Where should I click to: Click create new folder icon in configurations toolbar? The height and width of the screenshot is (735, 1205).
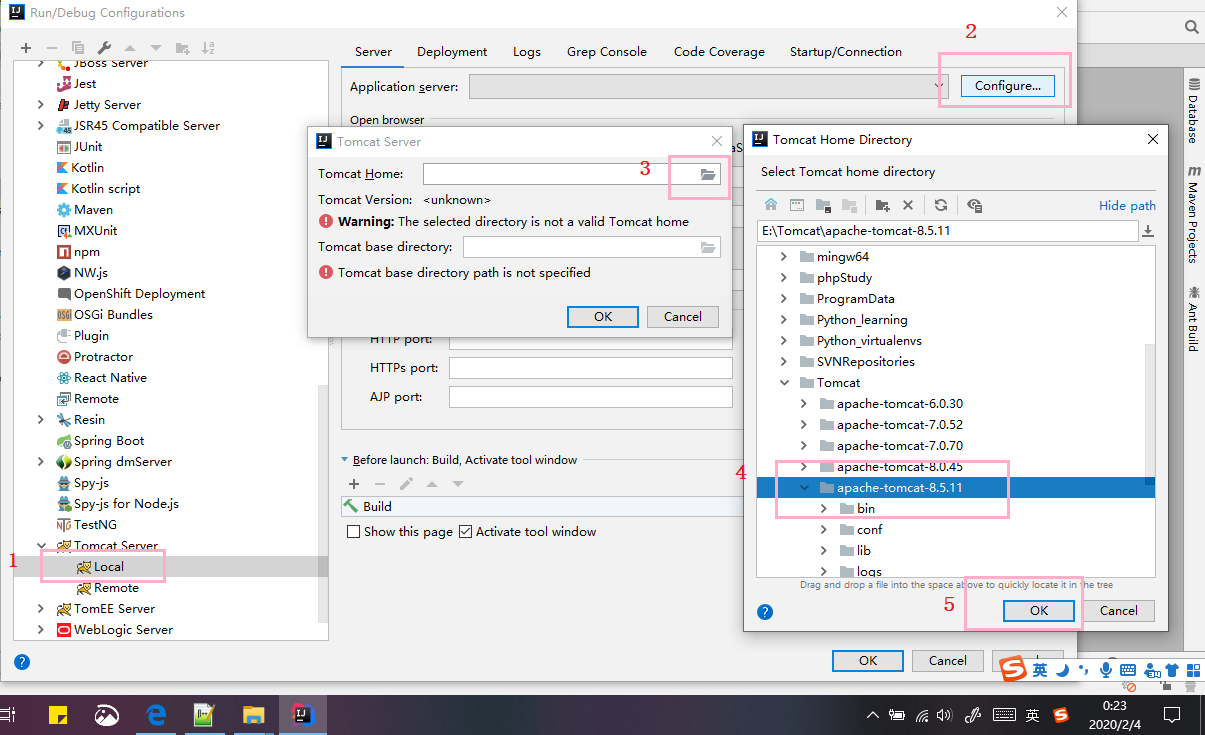182,48
